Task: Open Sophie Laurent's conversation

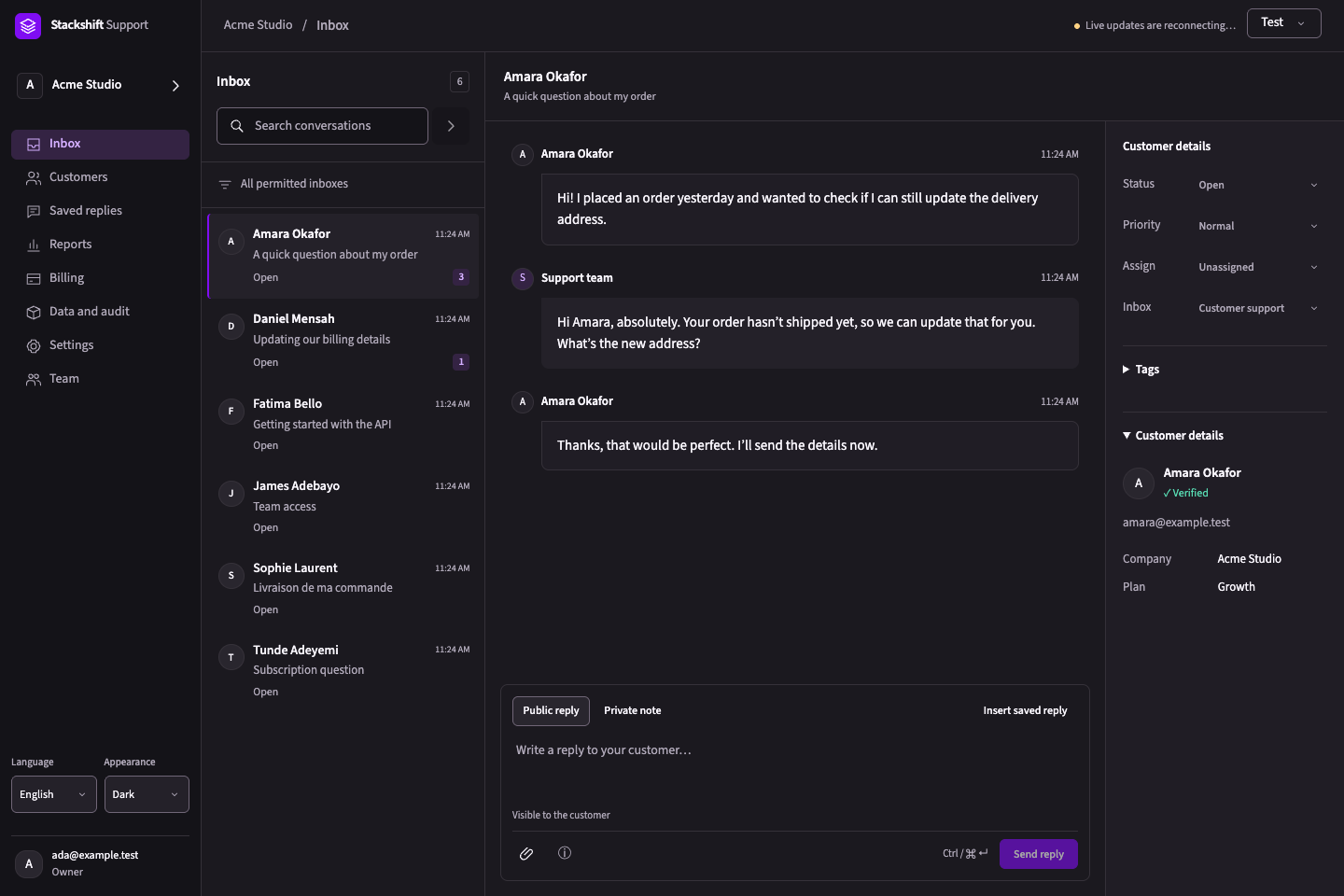Action: pos(343,589)
